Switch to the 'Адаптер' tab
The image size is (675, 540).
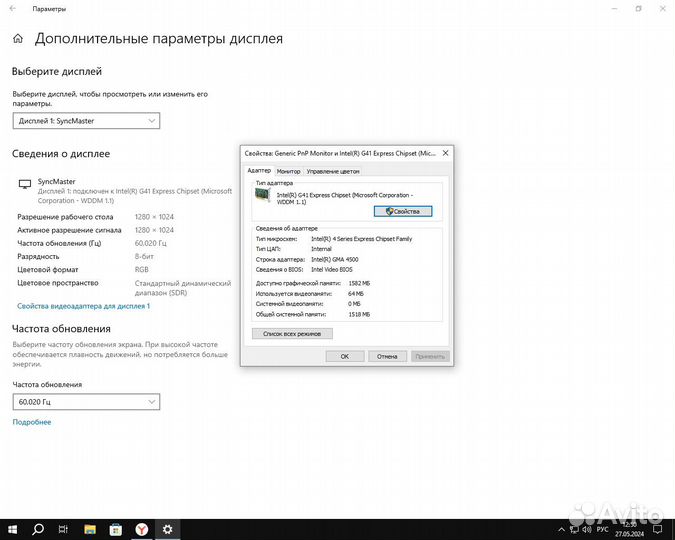[259, 171]
